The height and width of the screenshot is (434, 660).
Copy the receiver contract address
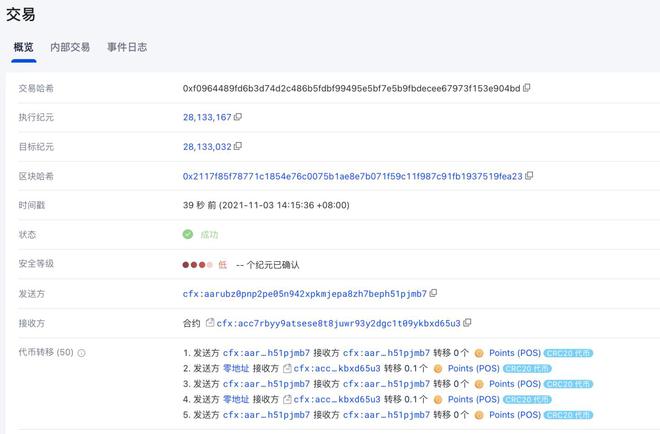[467, 323]
